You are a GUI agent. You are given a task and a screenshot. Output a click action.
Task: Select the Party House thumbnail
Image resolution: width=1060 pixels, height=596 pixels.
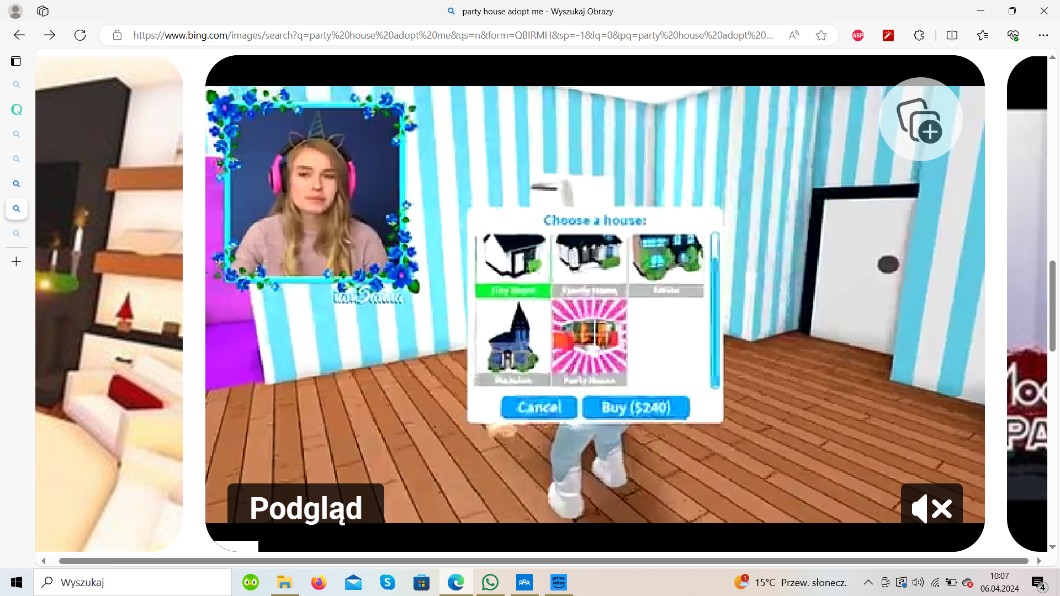coord(589,341)
